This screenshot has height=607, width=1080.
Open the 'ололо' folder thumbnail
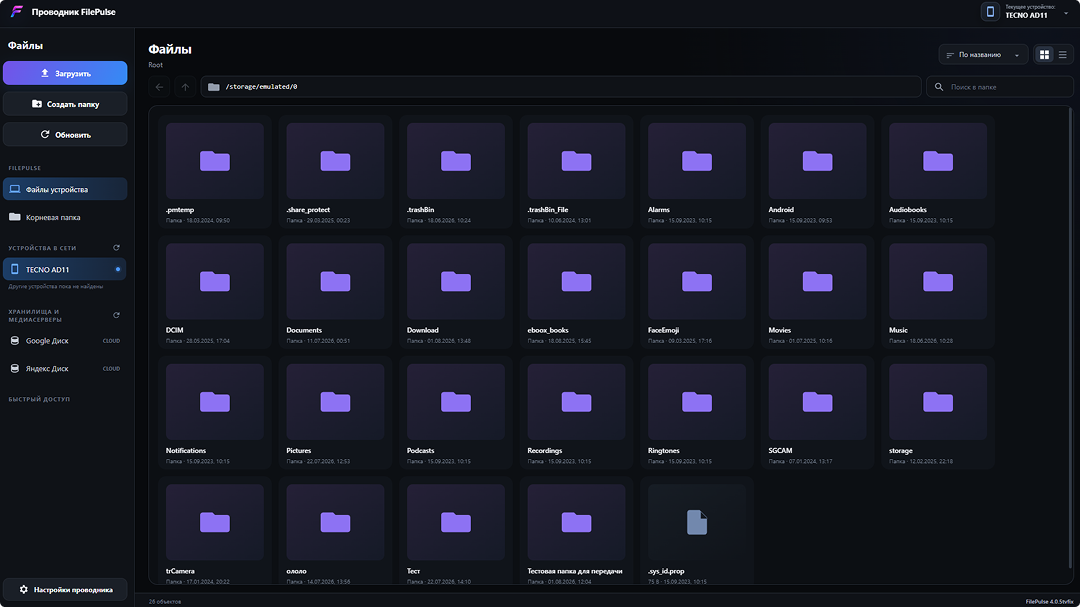[335, 522]
